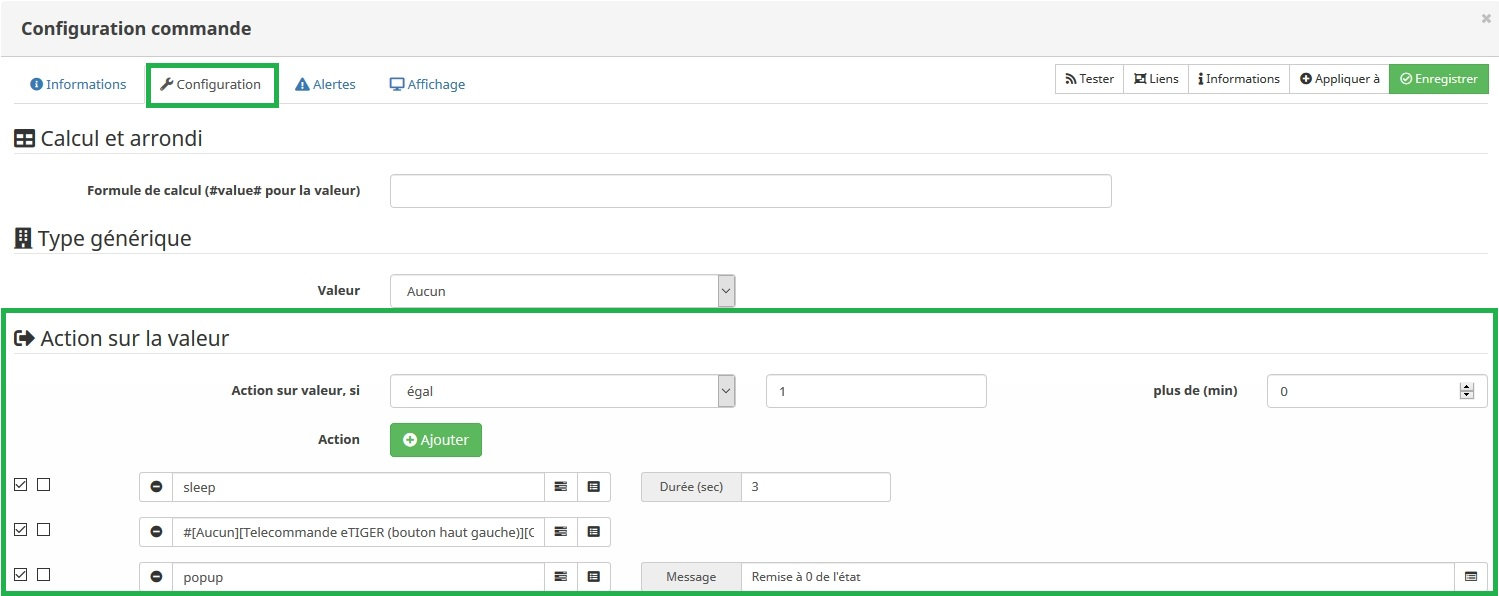The image size is (1499, 596).
Task: Remove the popup action row
Action: (x=156, y=577)
